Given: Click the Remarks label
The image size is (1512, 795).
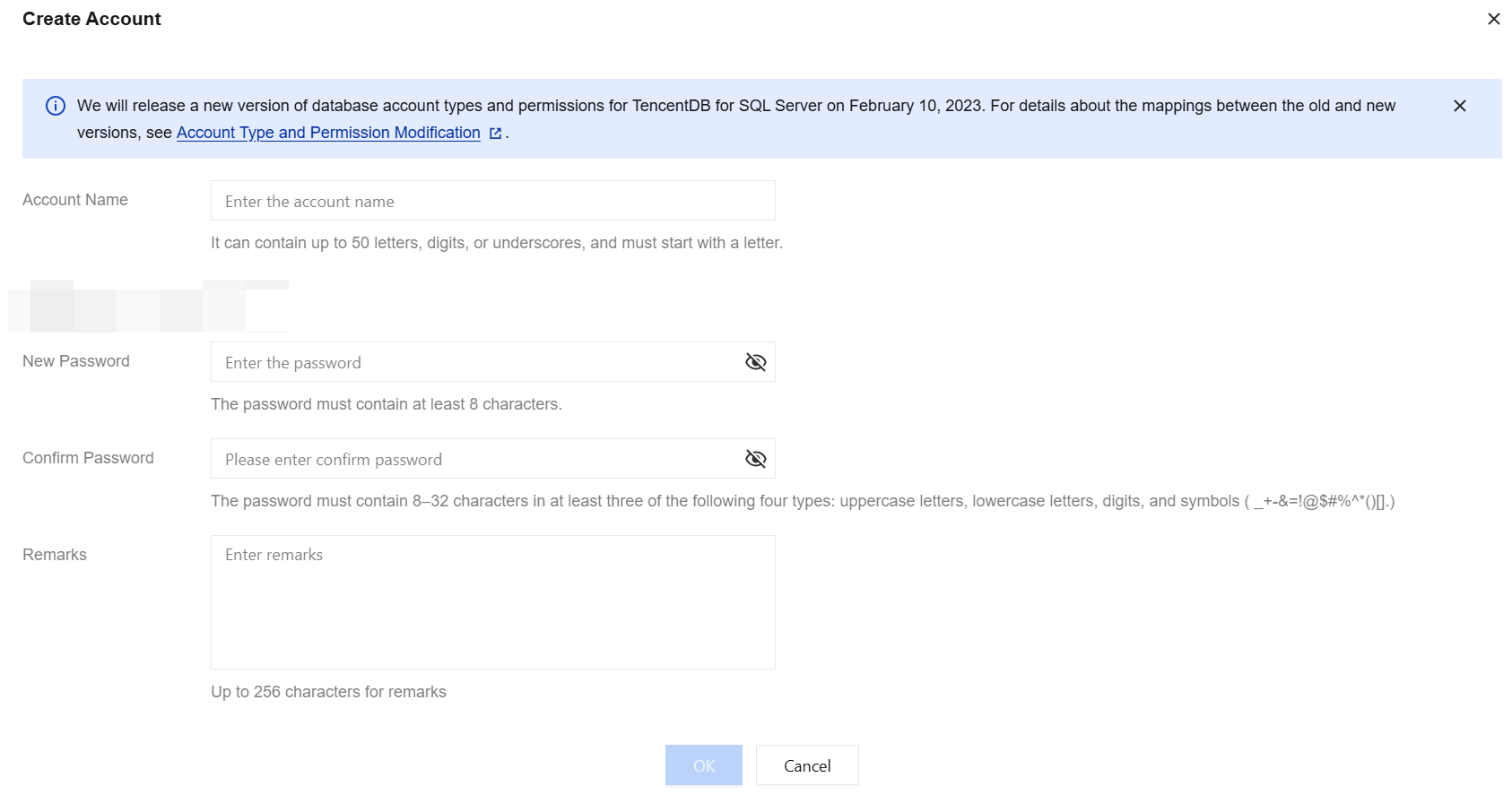Looking at the screenshot, I should tap(55, 555).
